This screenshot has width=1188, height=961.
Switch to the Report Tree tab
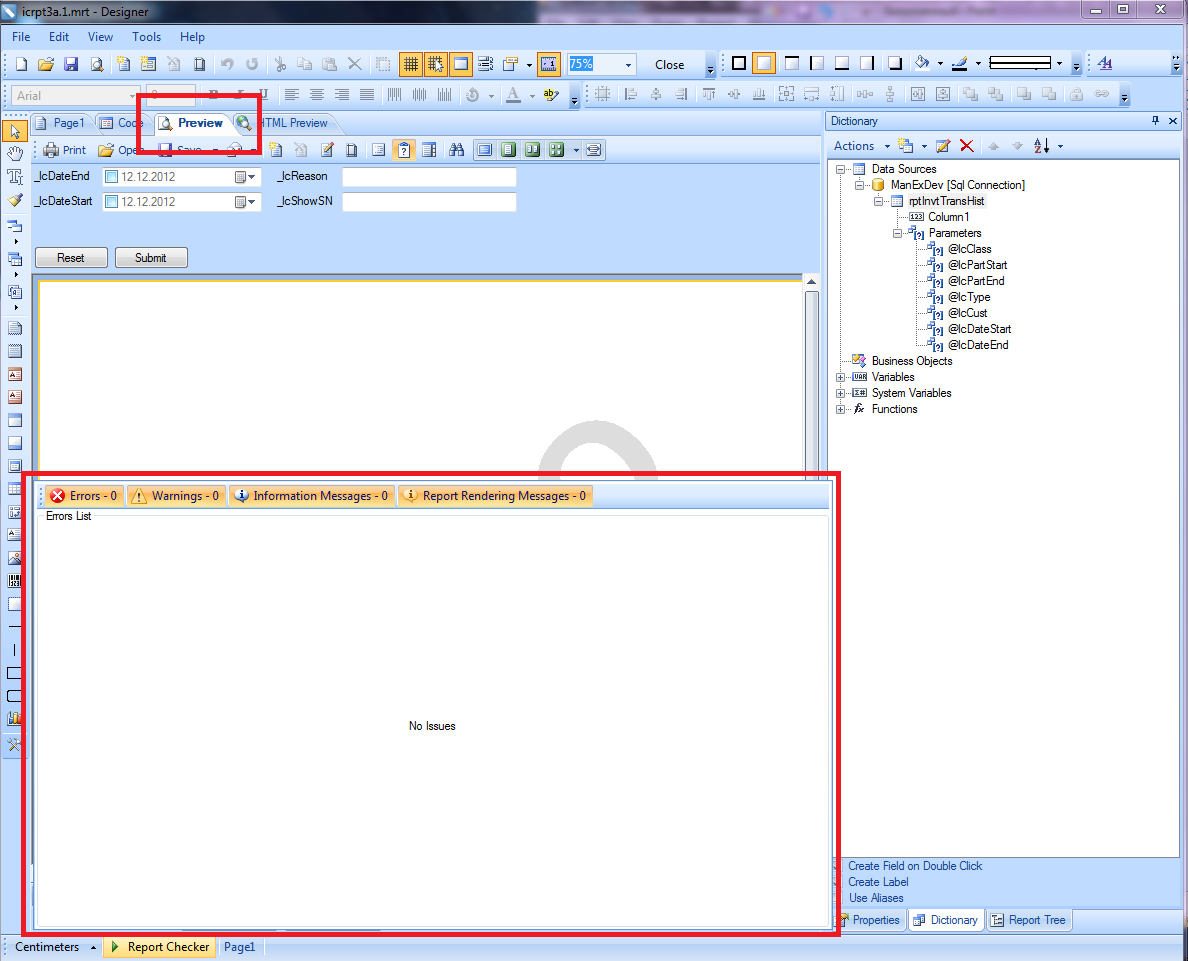pyautogui.click(x=1029, y=920)
